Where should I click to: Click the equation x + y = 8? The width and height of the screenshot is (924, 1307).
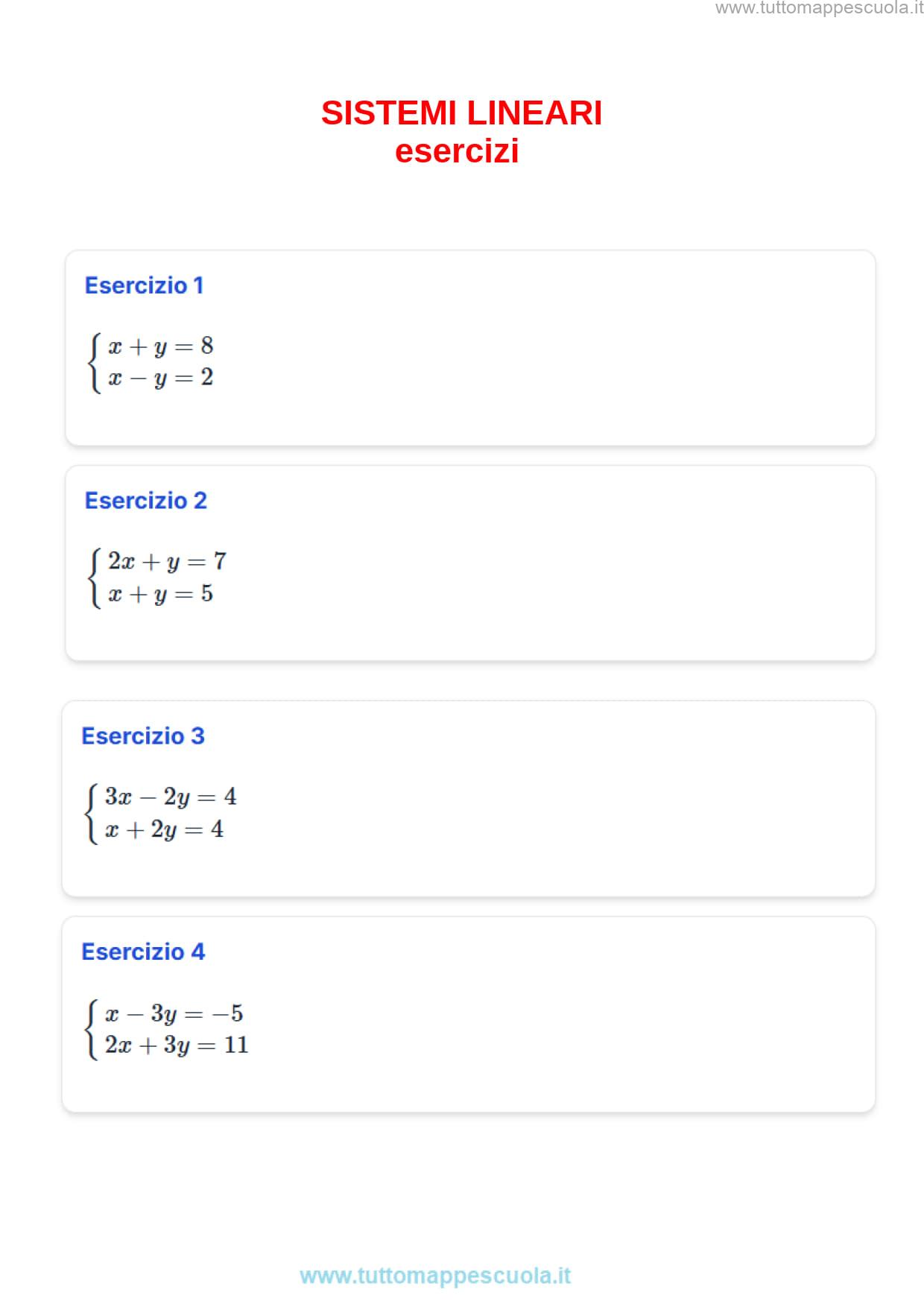(161, 346)
